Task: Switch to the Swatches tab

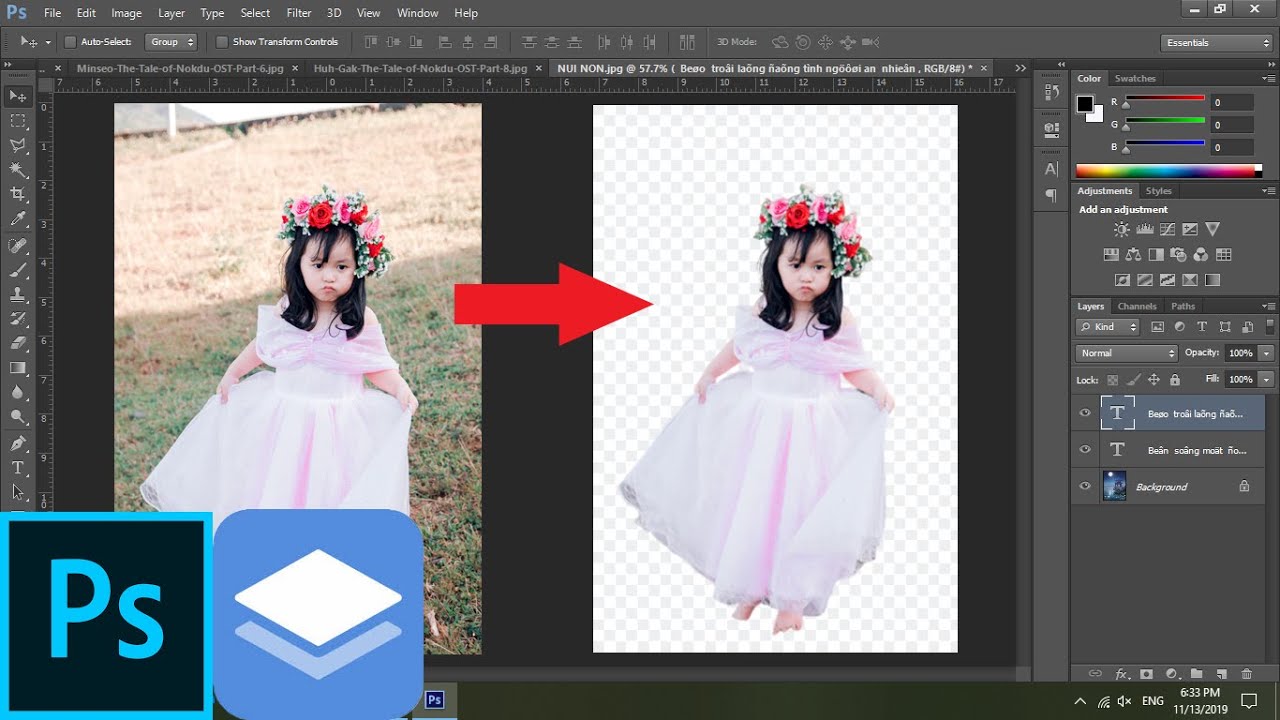Action: pos(1135,78)
